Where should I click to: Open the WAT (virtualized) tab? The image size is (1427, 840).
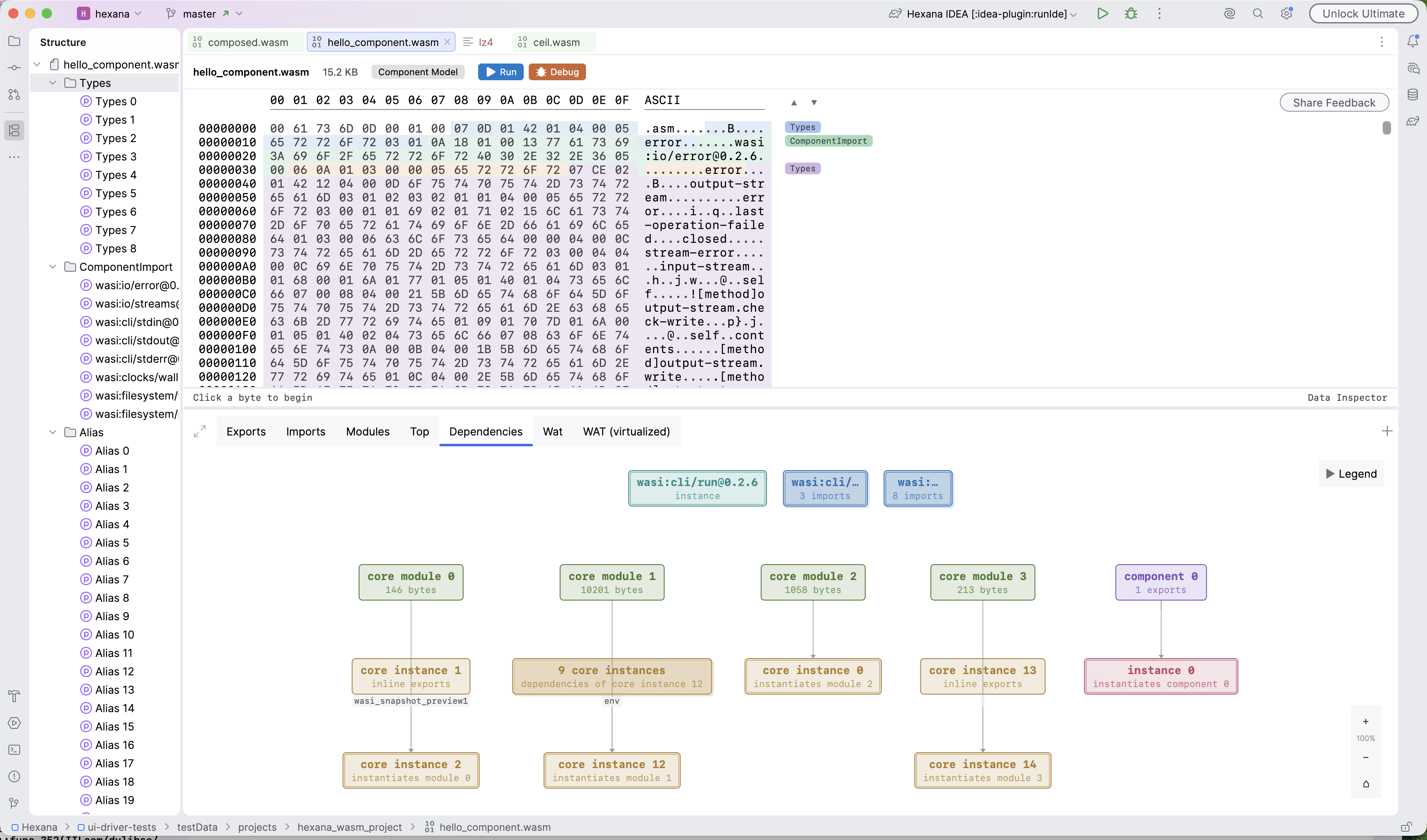(x=626, y=431)
